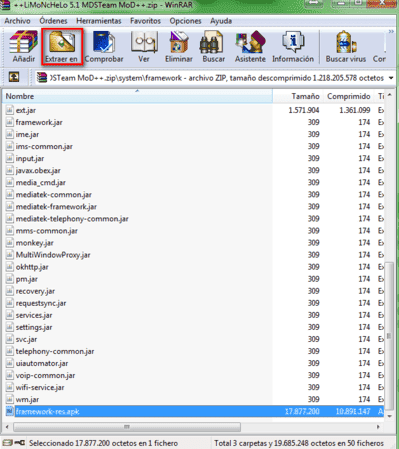Screen dimensions: 399x449
Task: Click the horizontal scrollbar thumb
Action: coord(127,427)
